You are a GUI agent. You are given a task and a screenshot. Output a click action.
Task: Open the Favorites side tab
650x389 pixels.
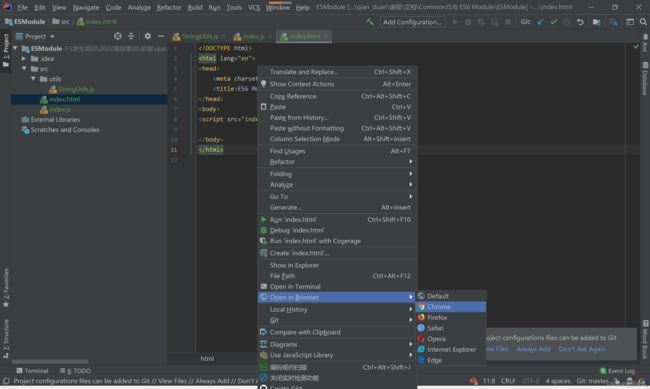[6, 288]
